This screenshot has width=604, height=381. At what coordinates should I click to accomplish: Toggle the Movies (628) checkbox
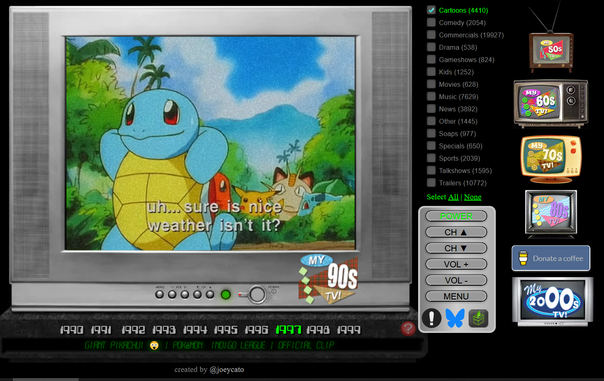point(431,84)
